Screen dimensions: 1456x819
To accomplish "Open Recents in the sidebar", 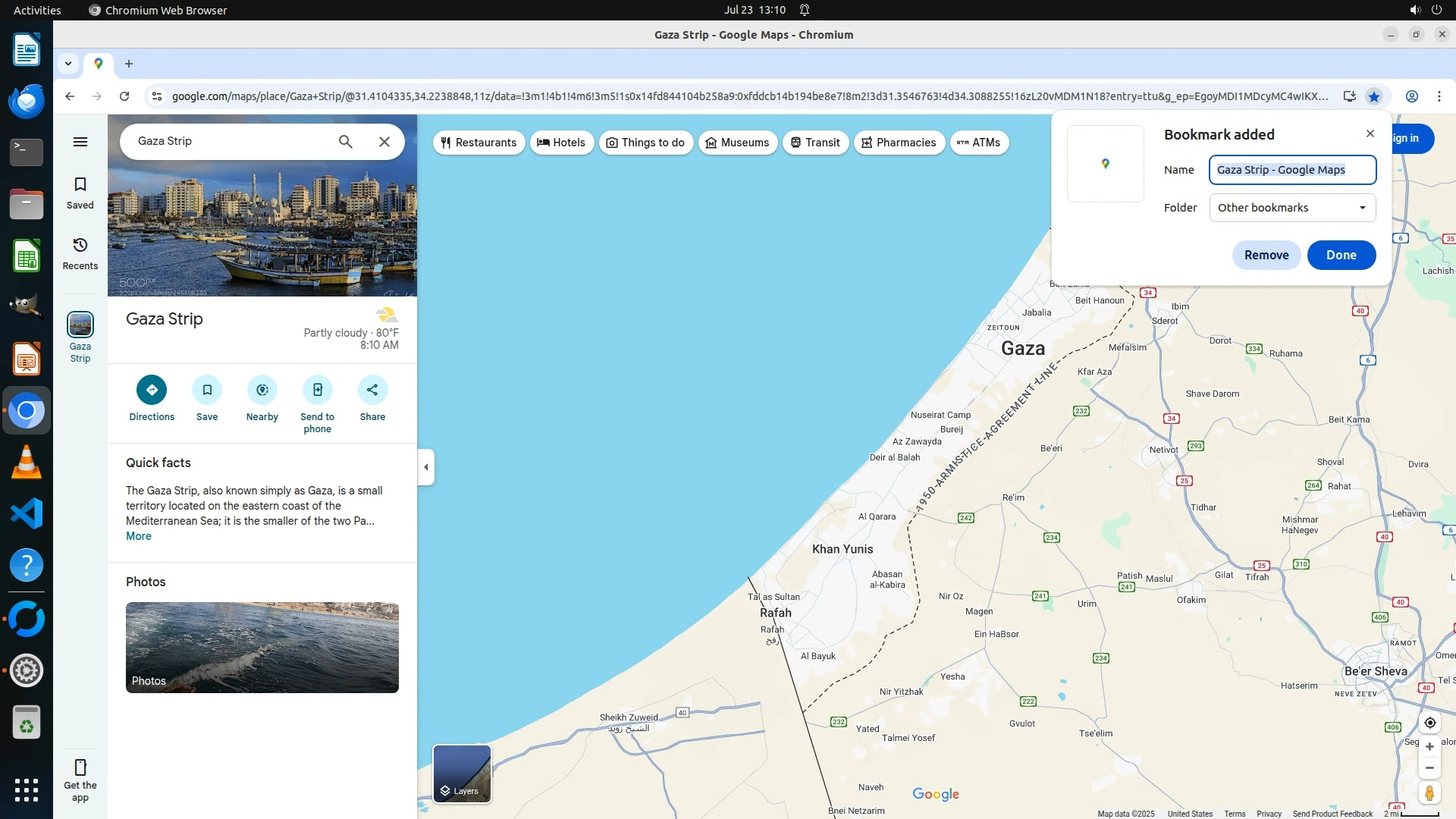I will click(80, 253).
